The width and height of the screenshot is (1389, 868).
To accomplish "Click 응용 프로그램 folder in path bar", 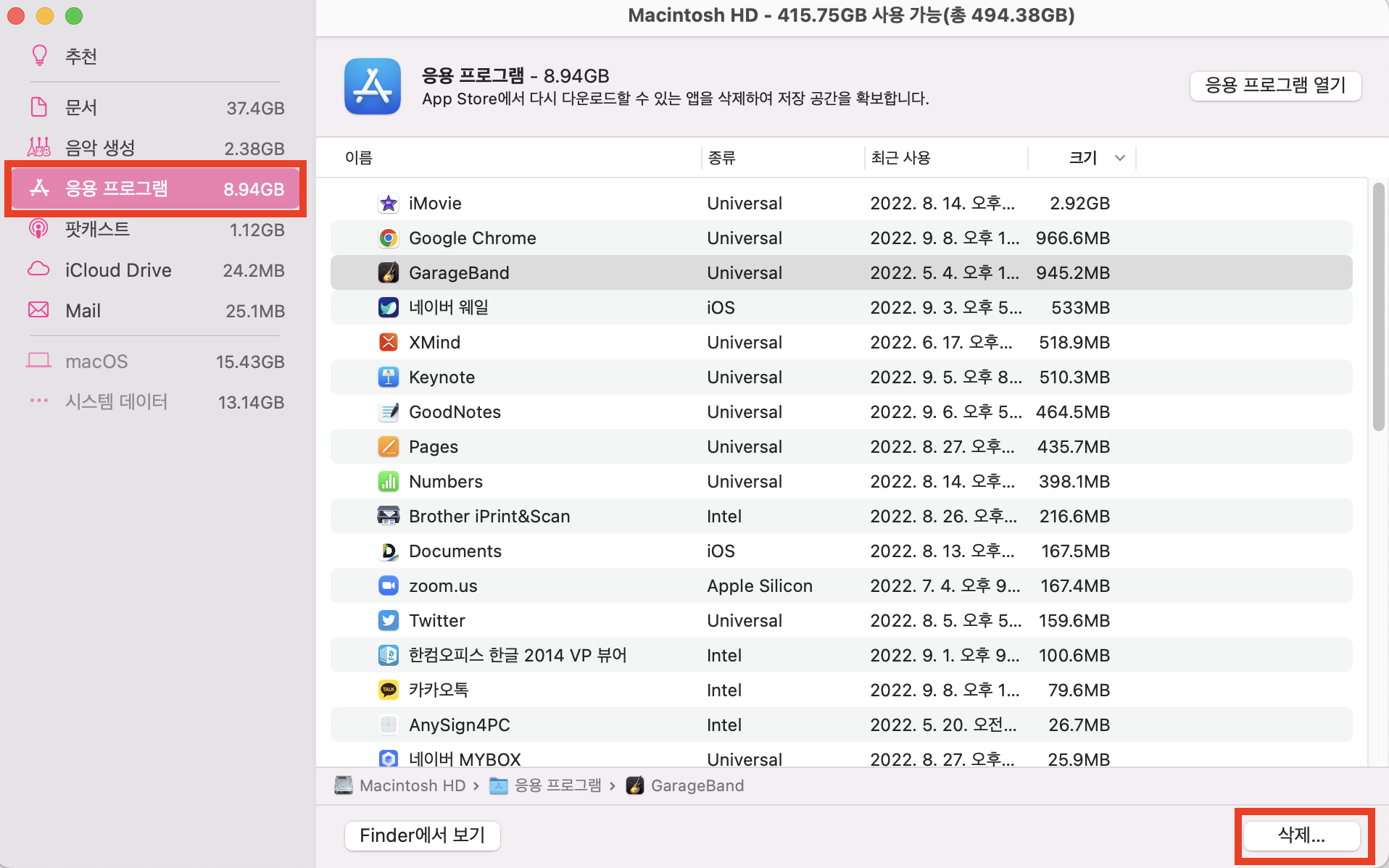I will [x=557, y=785].
